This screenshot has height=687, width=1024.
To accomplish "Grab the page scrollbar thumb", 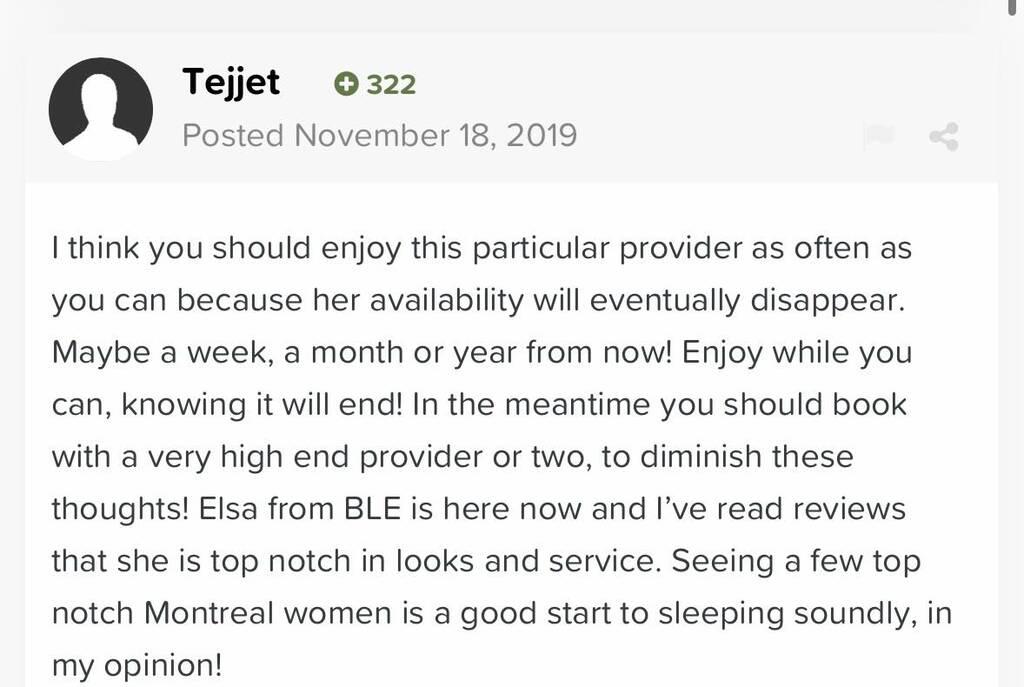I will tap(1017, 8).
